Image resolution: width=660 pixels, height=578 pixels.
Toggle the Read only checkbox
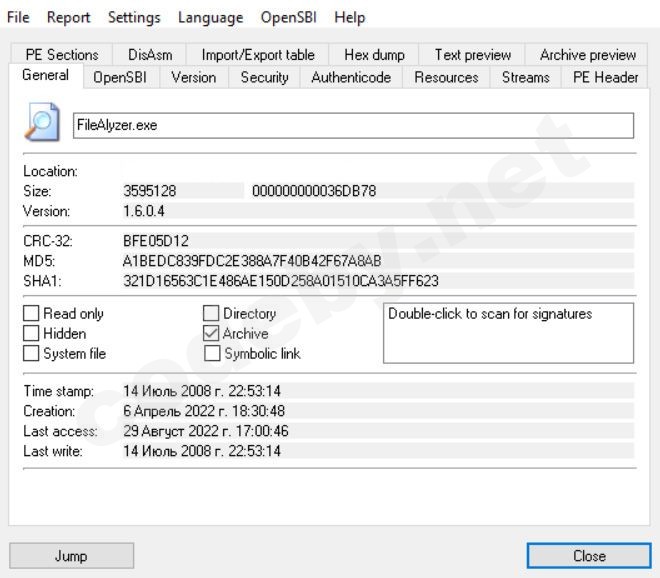[31, 314]
